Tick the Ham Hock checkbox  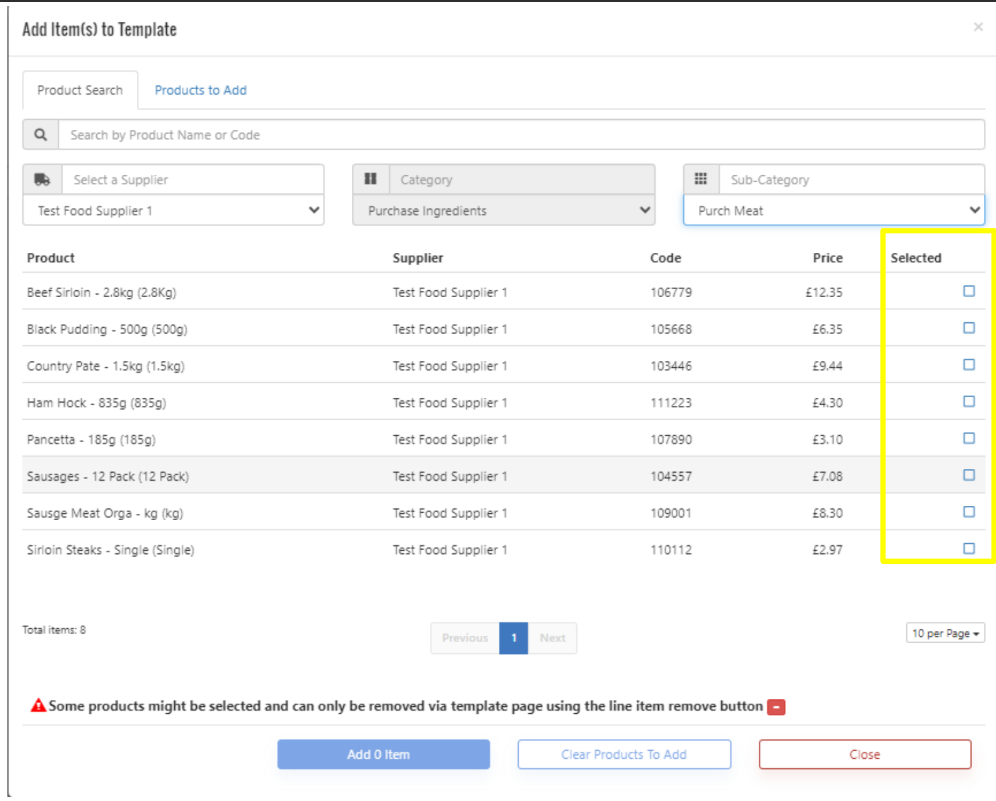(968, 402)
